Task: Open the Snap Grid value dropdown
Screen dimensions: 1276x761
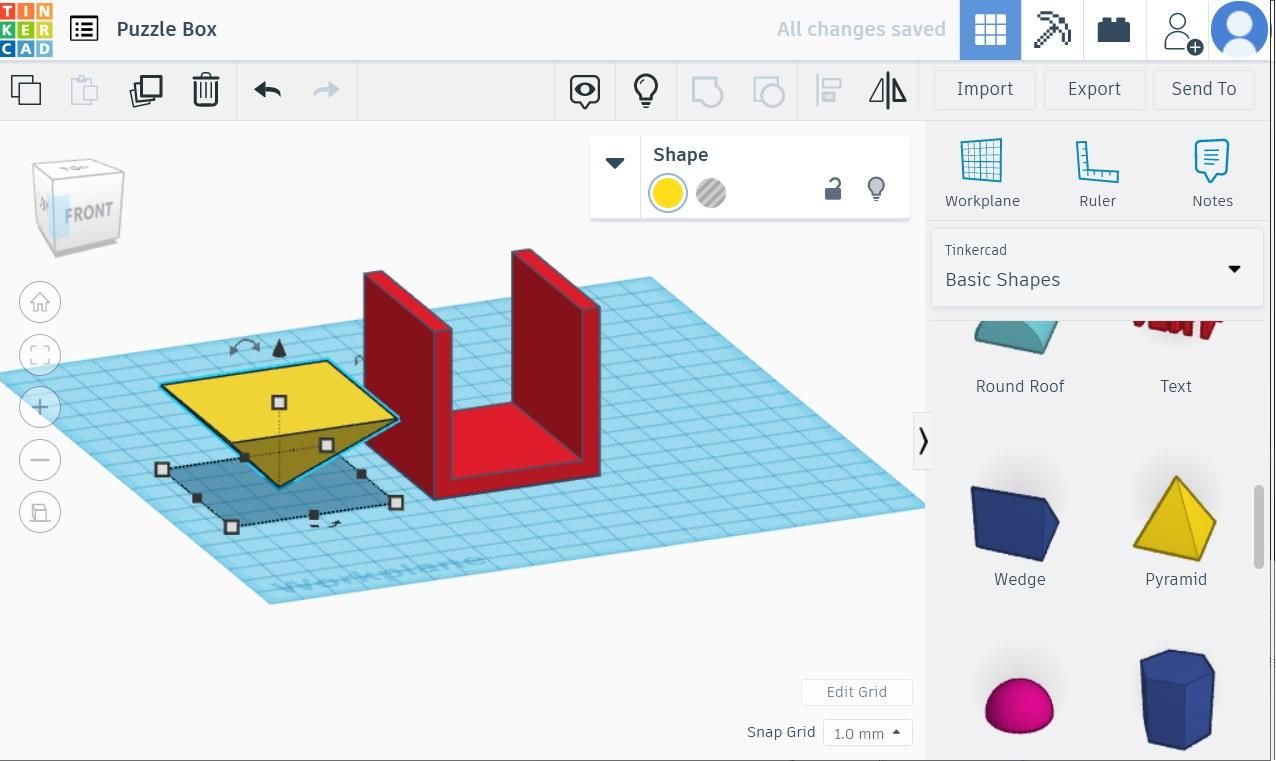Action: (867, 733)
